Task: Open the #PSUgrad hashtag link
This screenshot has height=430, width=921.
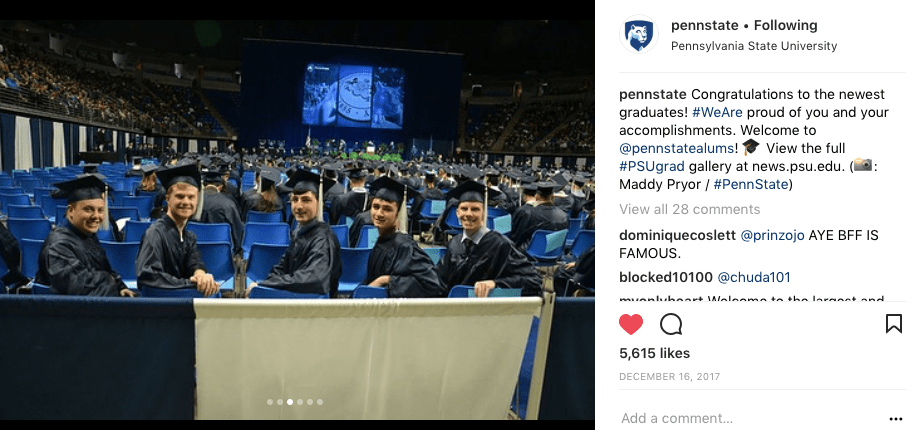Action: [x=651, y=166]
